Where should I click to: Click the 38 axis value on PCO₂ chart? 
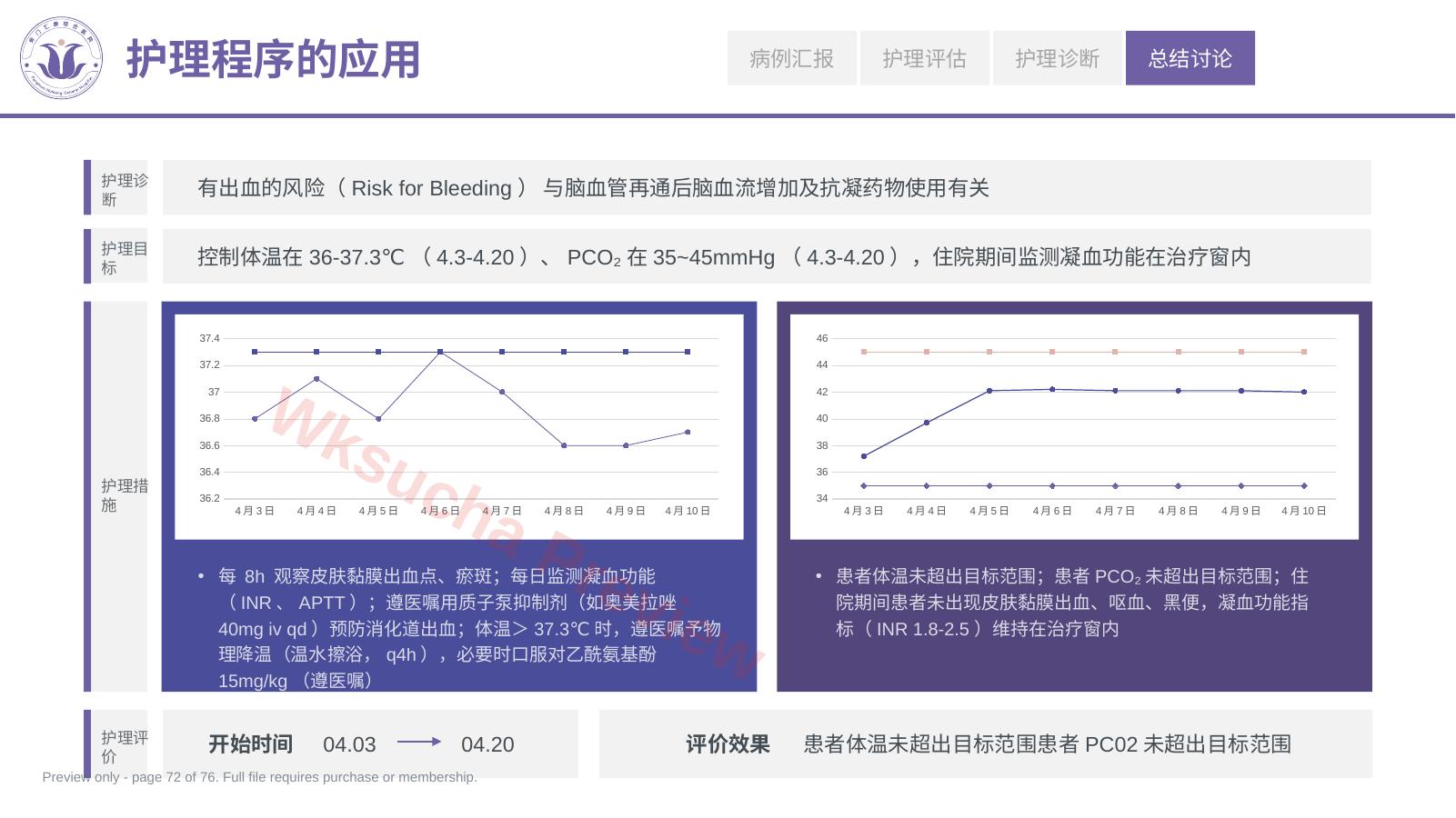coord(822,445)
